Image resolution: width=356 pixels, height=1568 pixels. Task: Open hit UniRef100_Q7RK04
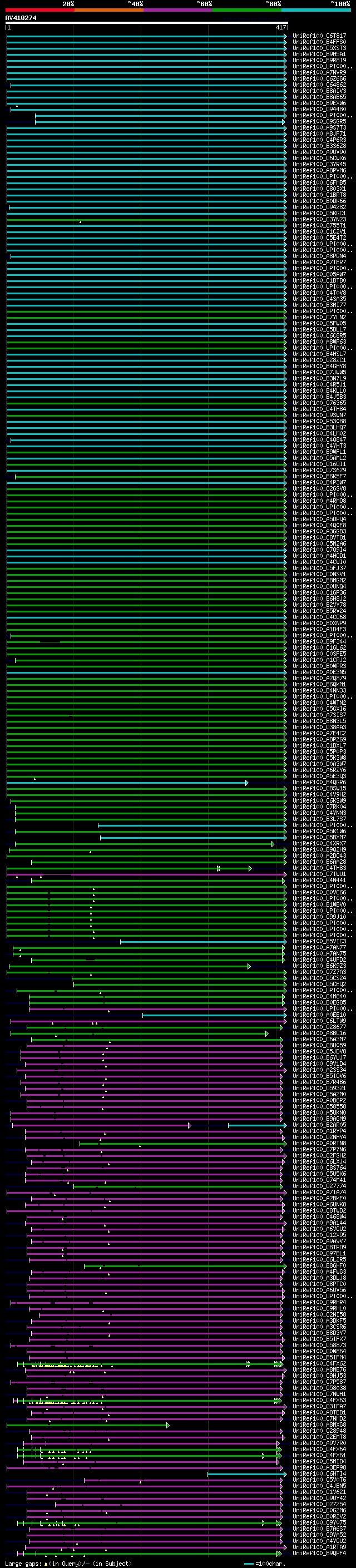(x=319, y=807)
